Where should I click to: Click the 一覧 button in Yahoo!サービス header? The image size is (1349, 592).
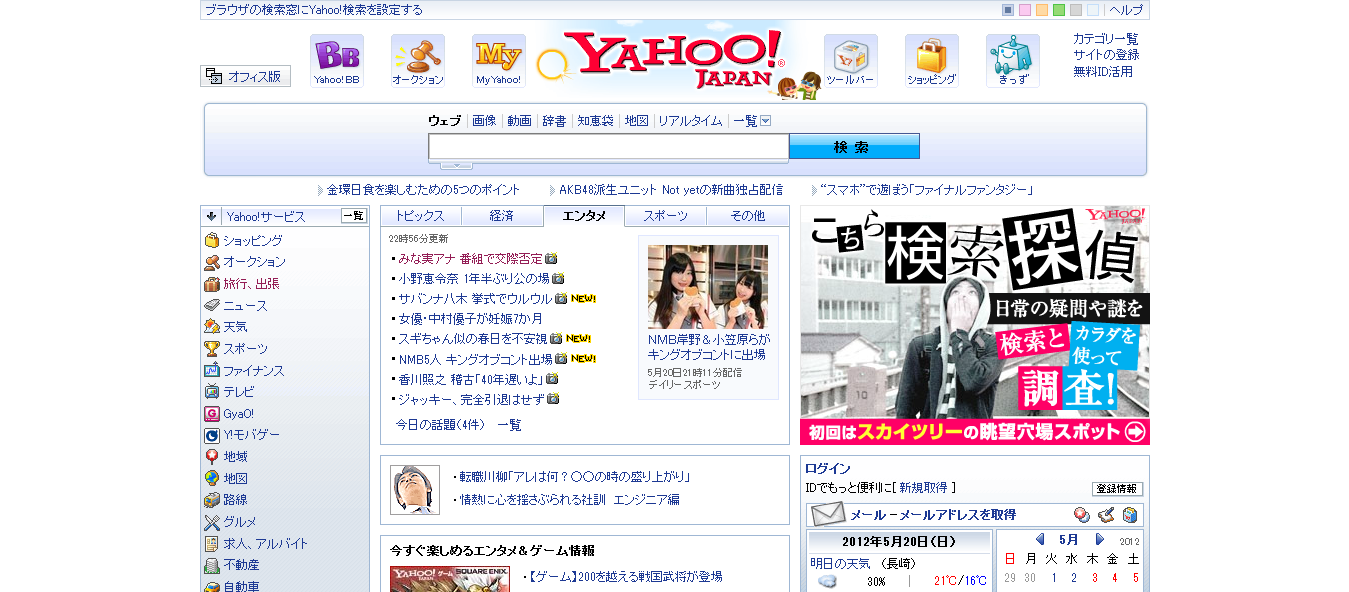tap(354, 216)
